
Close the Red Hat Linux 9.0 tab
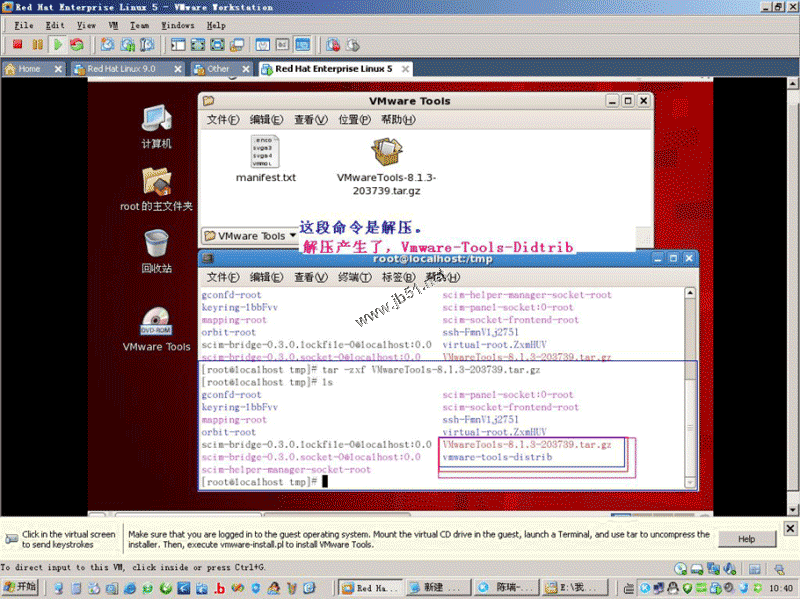(178, 69)
